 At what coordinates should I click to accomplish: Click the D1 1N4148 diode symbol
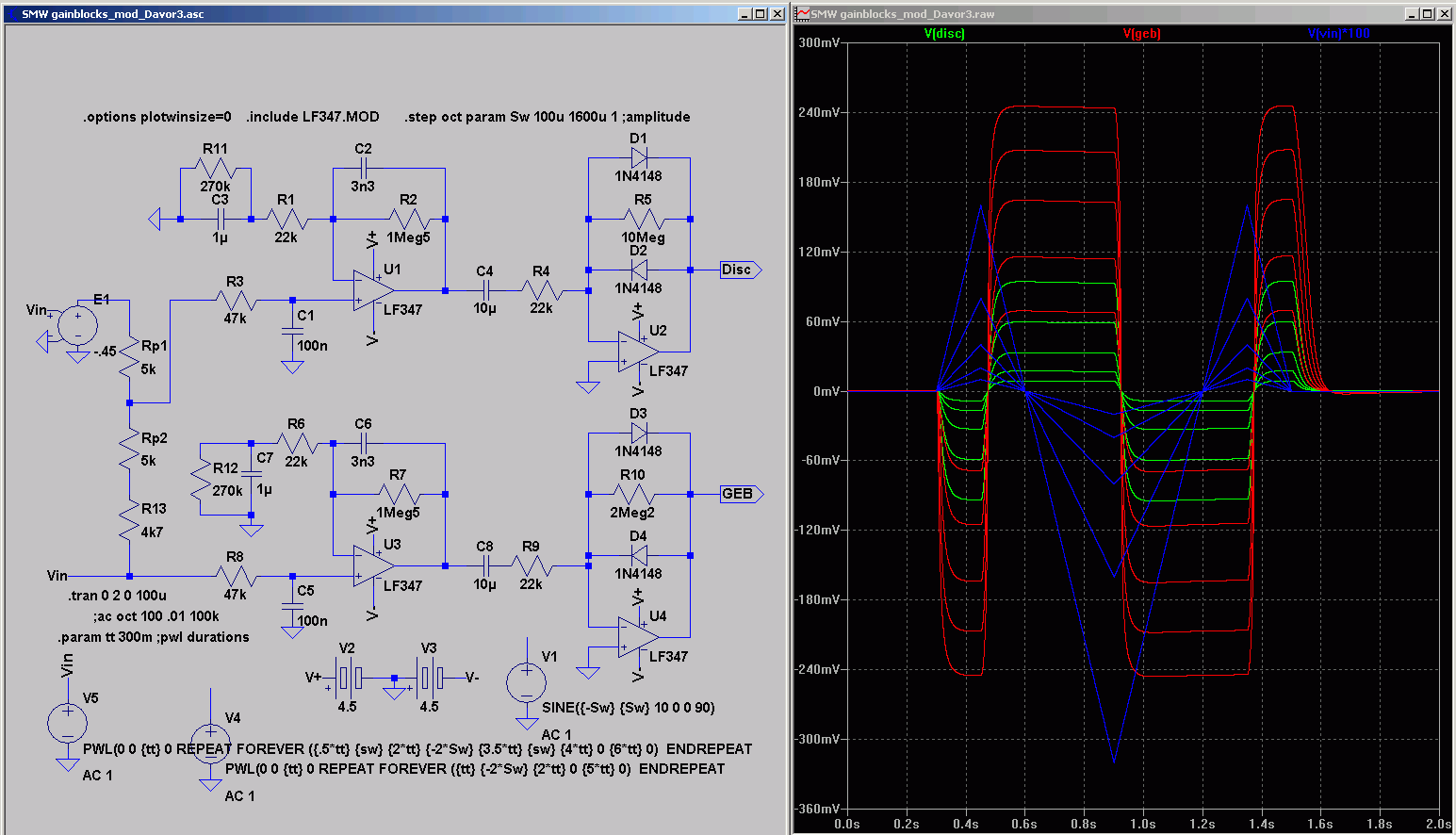[x=639, y=158]
